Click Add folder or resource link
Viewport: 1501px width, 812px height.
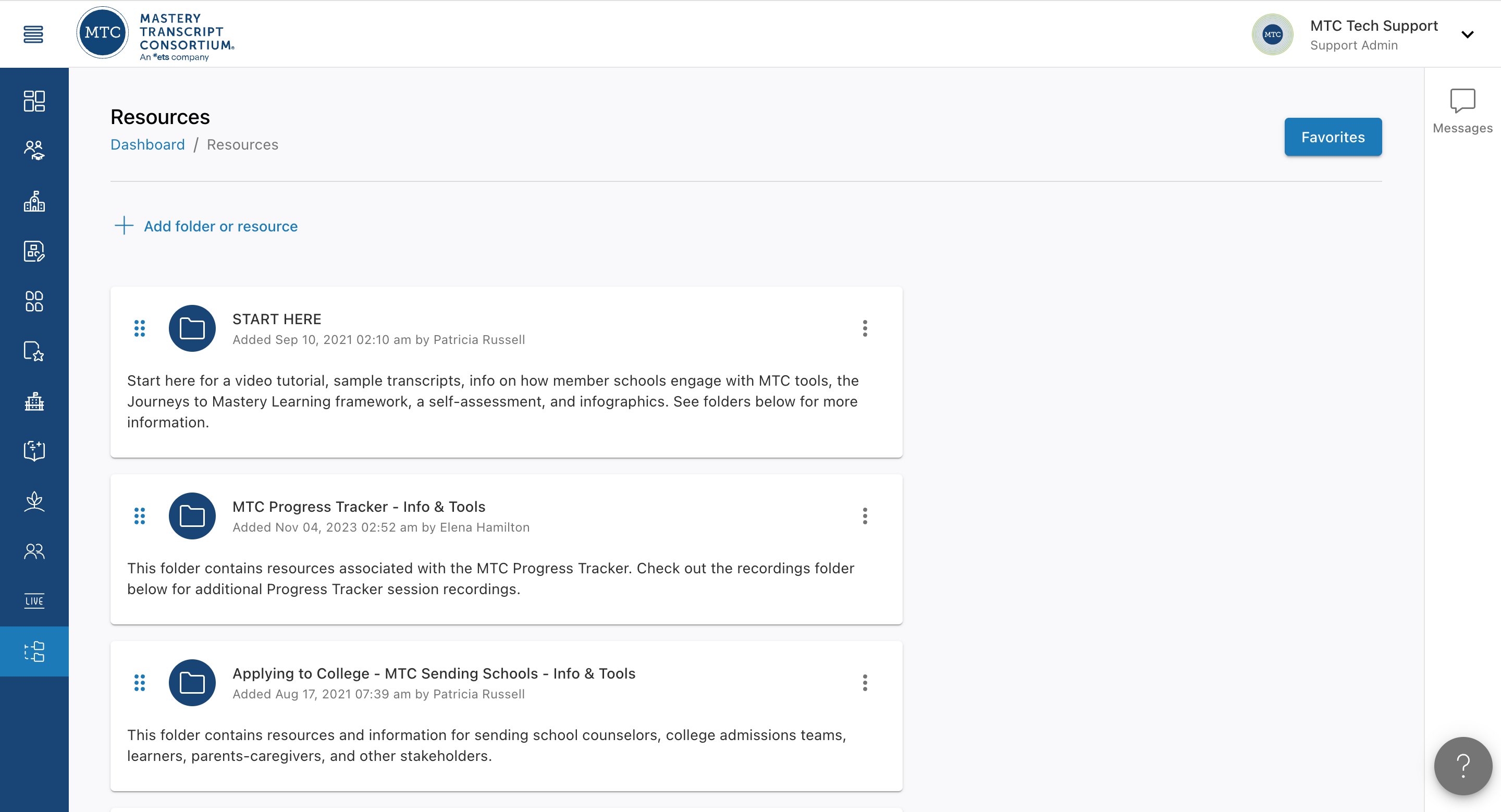click(x=221, y=226)
